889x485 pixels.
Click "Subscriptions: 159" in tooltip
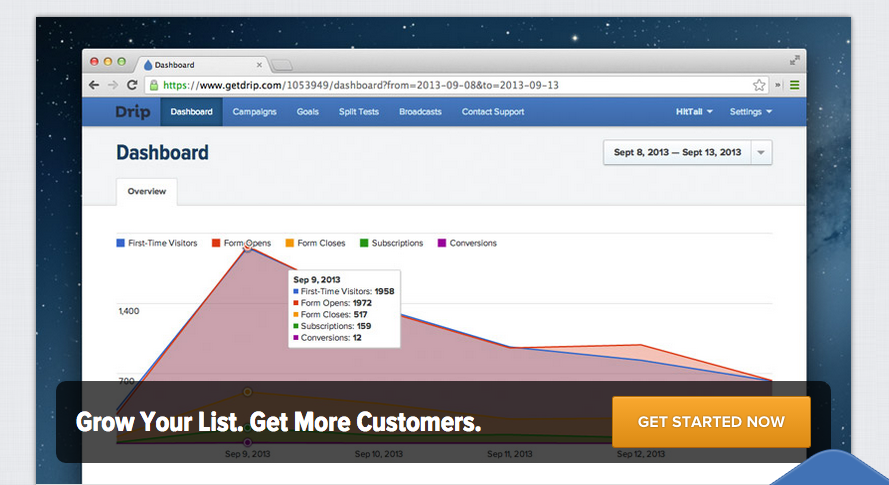[332, 326]
